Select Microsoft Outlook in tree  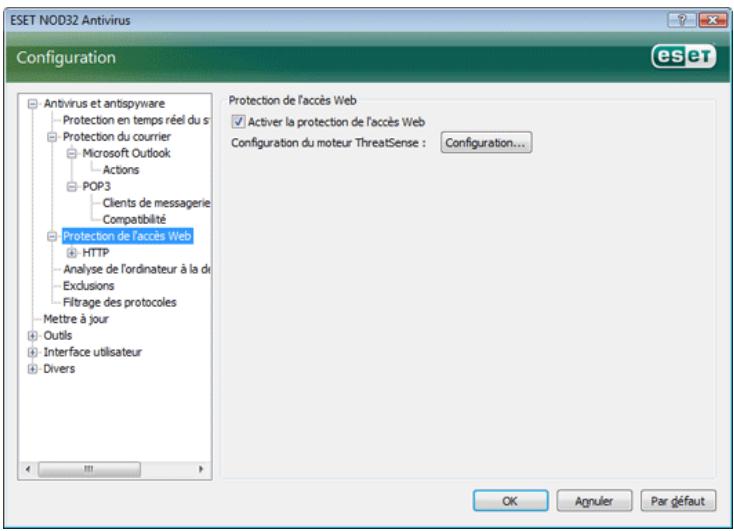coord(126,153)
